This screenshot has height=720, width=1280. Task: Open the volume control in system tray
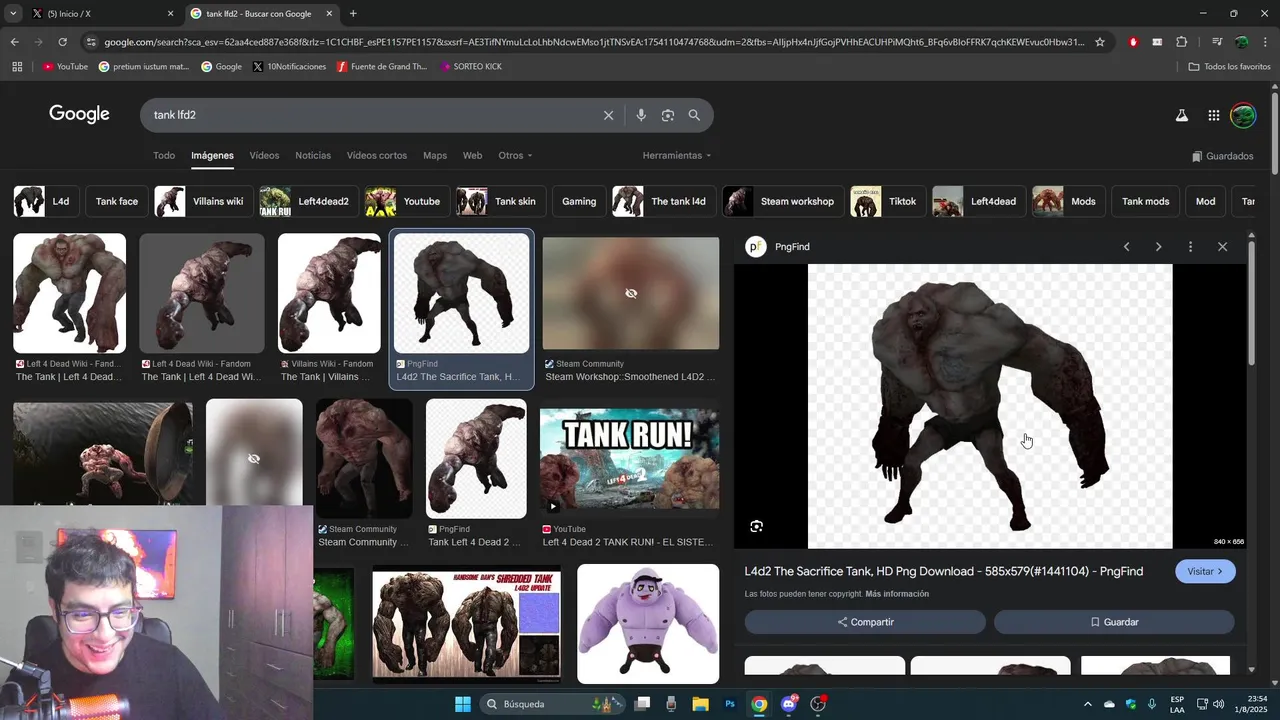pyautogui.click(x=1219, y=704)
